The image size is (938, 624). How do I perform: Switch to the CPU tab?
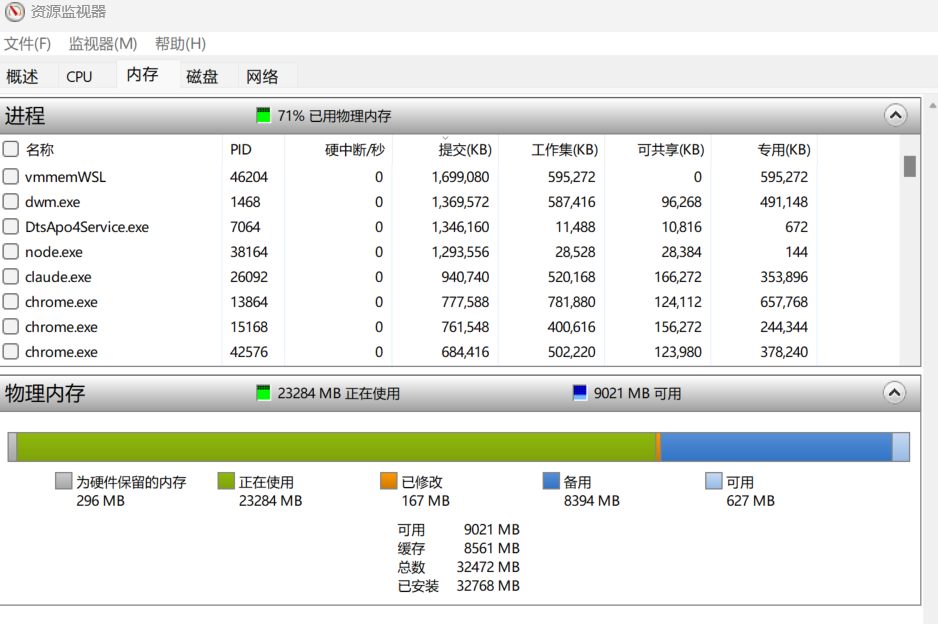[x=80, y=76]
